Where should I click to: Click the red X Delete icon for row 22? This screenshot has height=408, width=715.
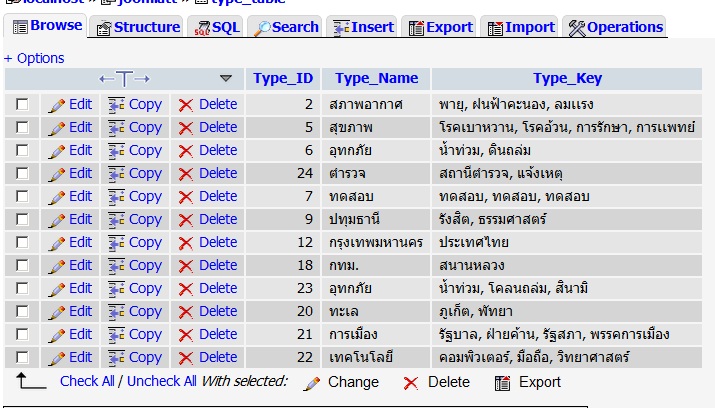pyautogui.click(x=186, y=358)
